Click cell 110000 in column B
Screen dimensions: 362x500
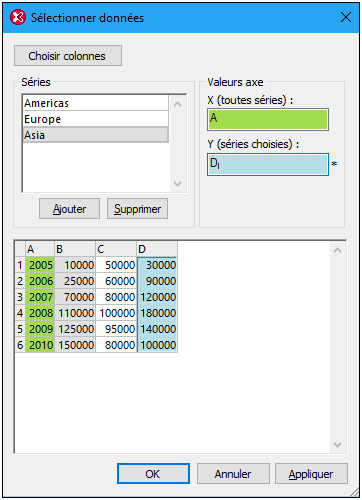(x=75, y=313)
